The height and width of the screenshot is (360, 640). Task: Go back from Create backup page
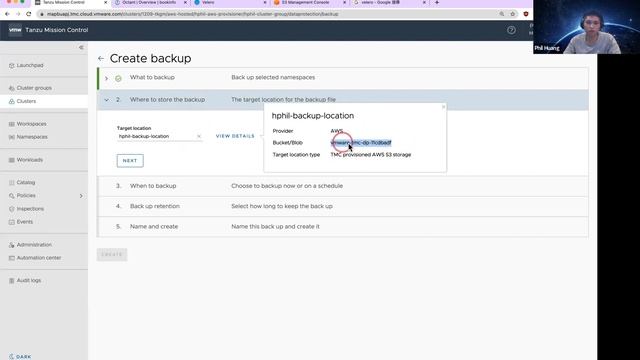[101, 58]
